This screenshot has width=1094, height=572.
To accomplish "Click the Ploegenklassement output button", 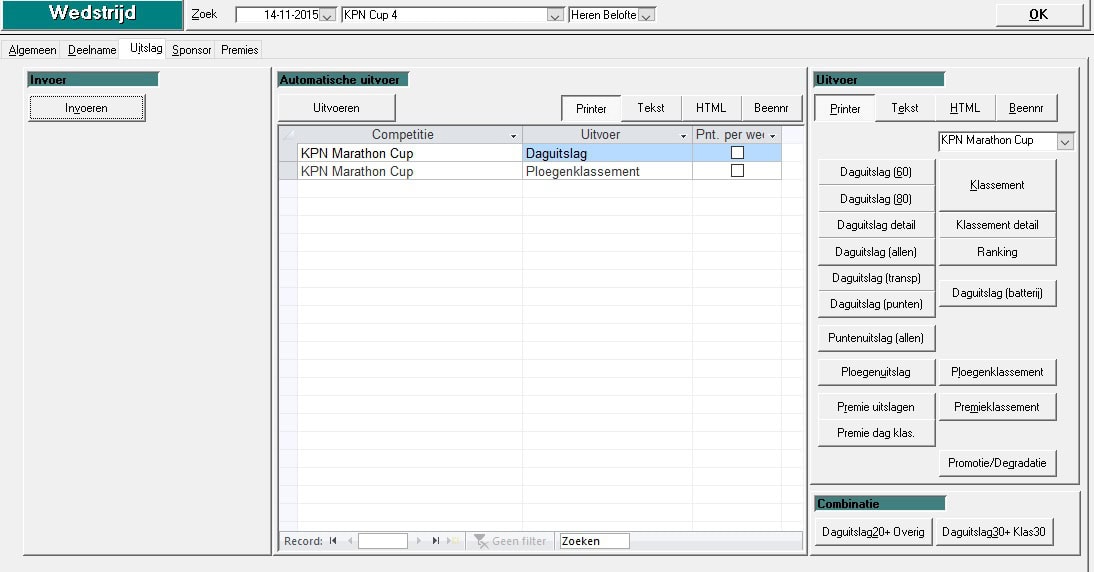I will click(x=997, y=372).
